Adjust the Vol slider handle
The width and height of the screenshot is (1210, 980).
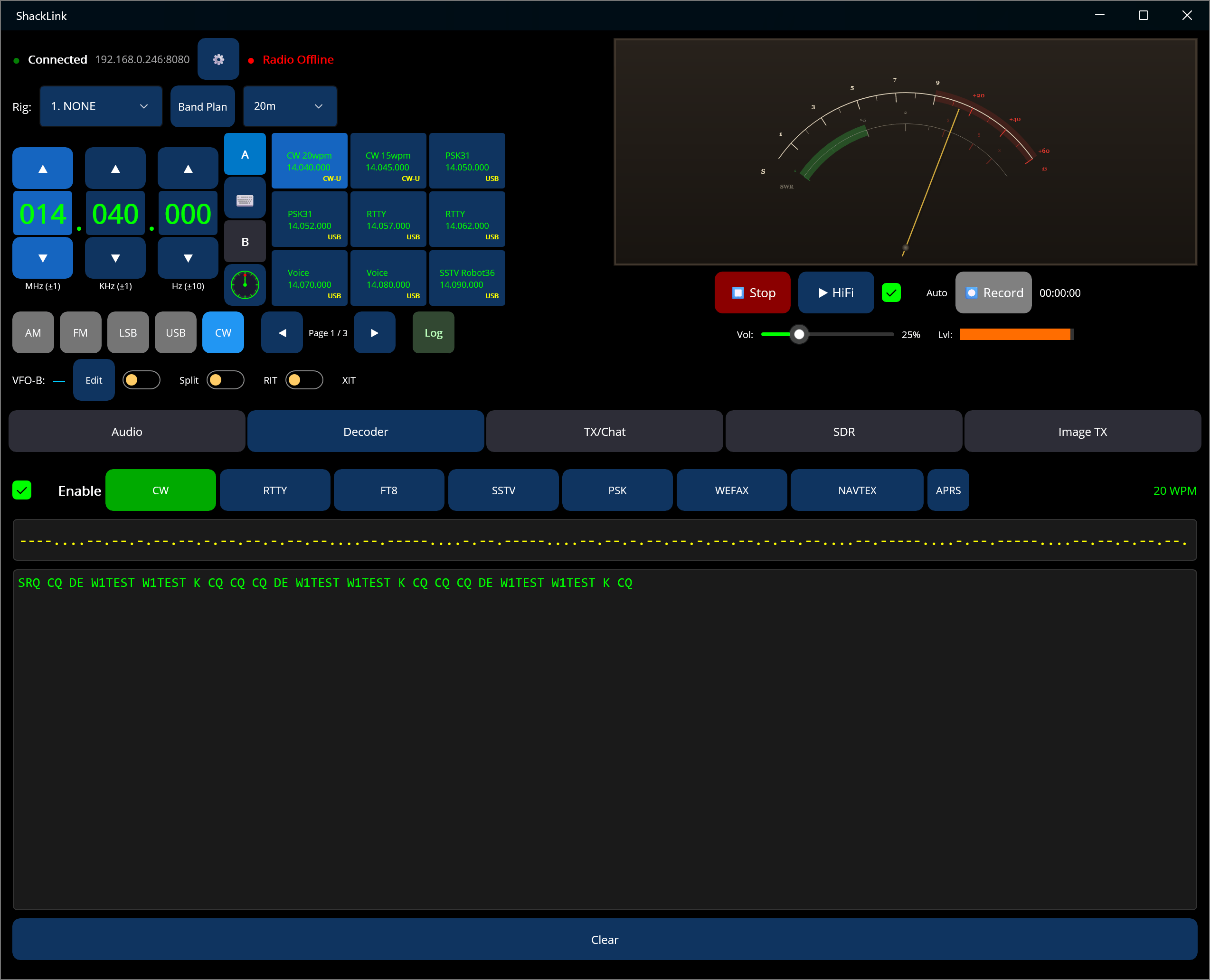pyautogui.click(x=799, y=334)
